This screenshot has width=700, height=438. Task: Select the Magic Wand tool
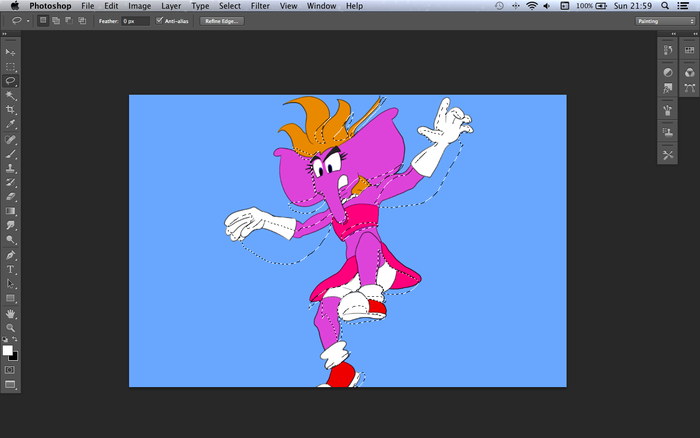click(11, 95)
